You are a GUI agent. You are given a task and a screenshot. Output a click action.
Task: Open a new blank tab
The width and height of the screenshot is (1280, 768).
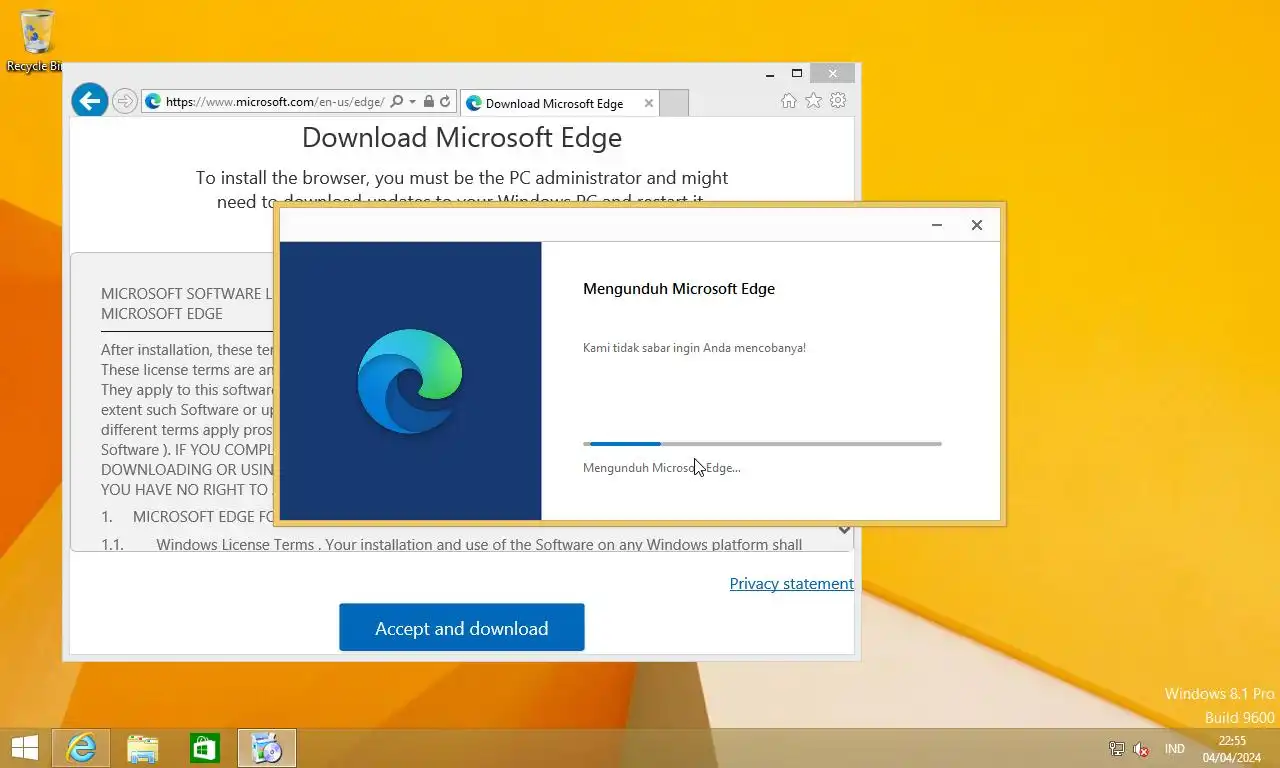coord(675,103)
